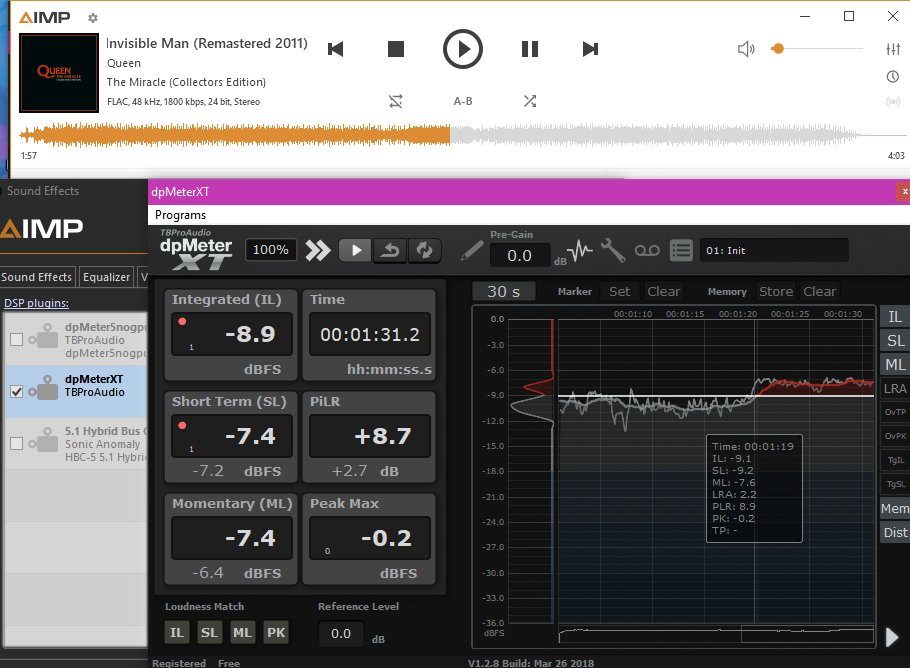The width and height of the screenshot is (910, 668).
Task: Click Loudness Match ML button
Action: [x=242, y=633]
